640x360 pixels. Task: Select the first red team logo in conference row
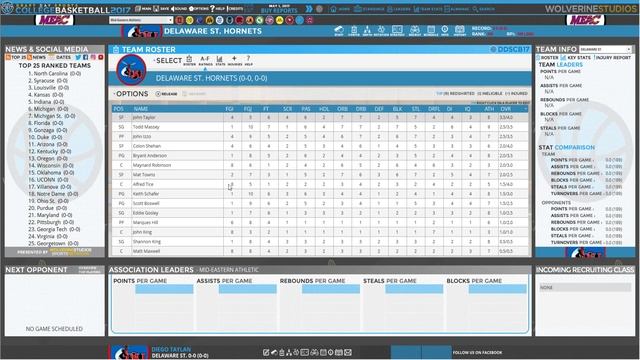tap(179, 20)
